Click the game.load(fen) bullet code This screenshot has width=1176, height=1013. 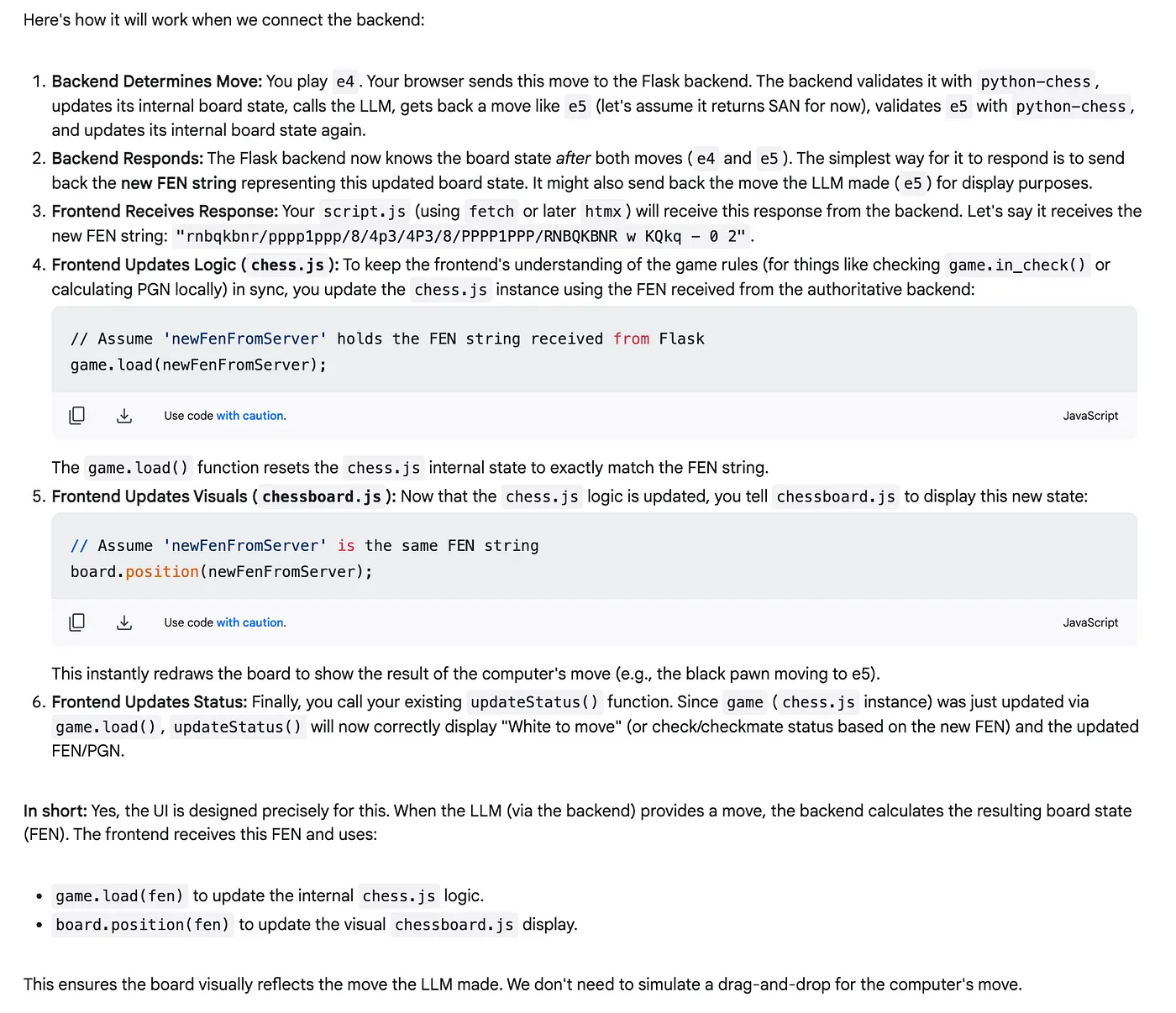[x=119, y=896]
